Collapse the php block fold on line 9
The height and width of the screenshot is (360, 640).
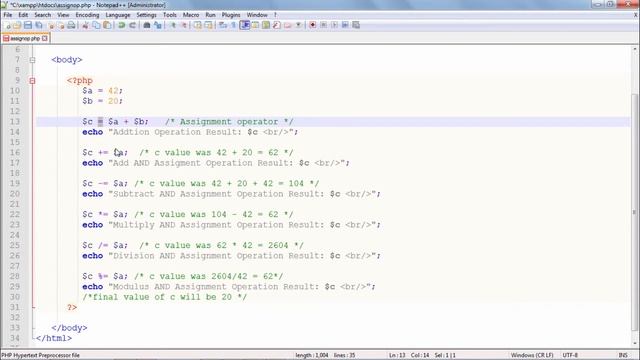[33, 81]
